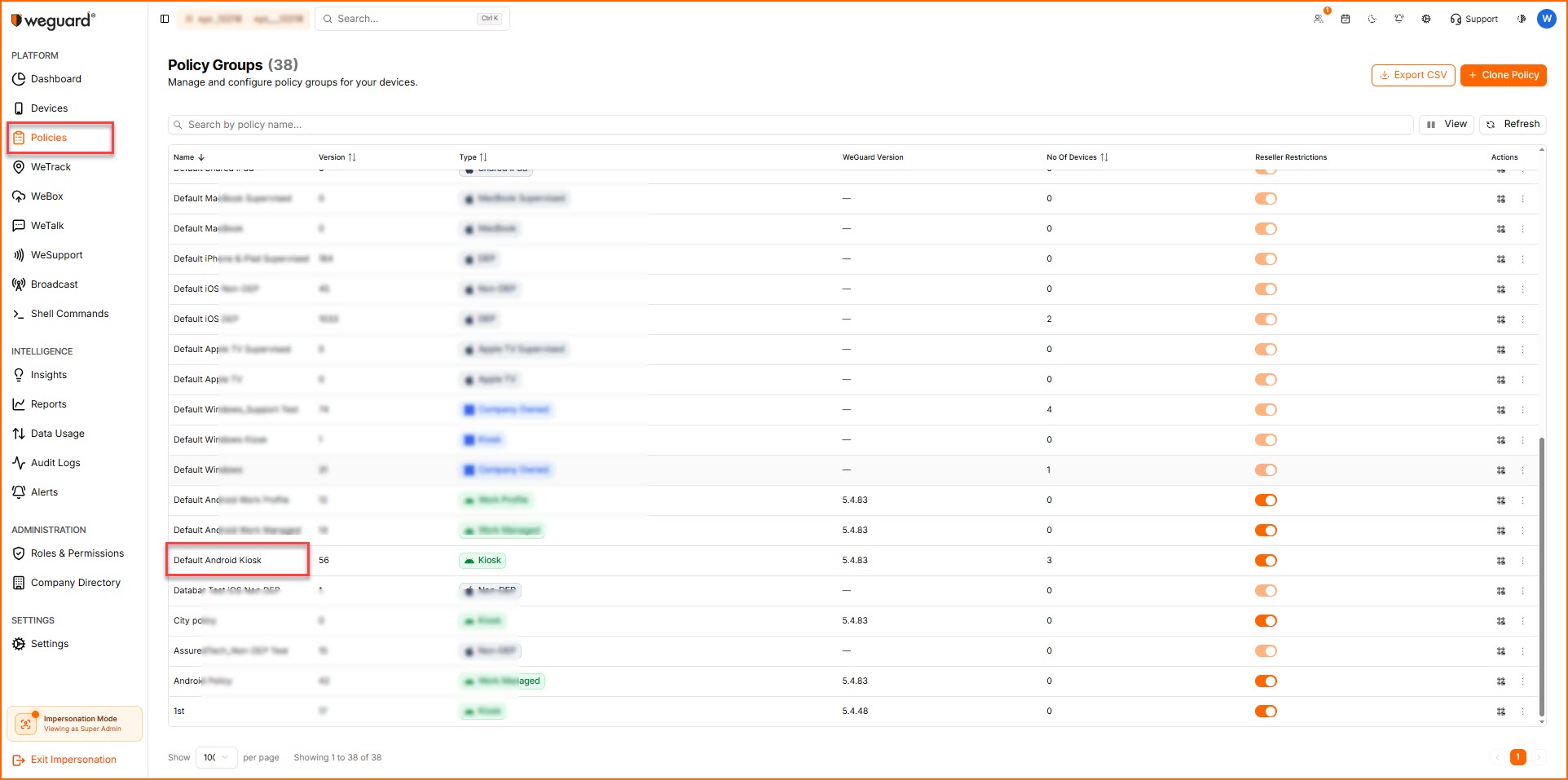Screen dimensions: 1568x780
Task: Focus the top Search field
Action: (412, 19)
